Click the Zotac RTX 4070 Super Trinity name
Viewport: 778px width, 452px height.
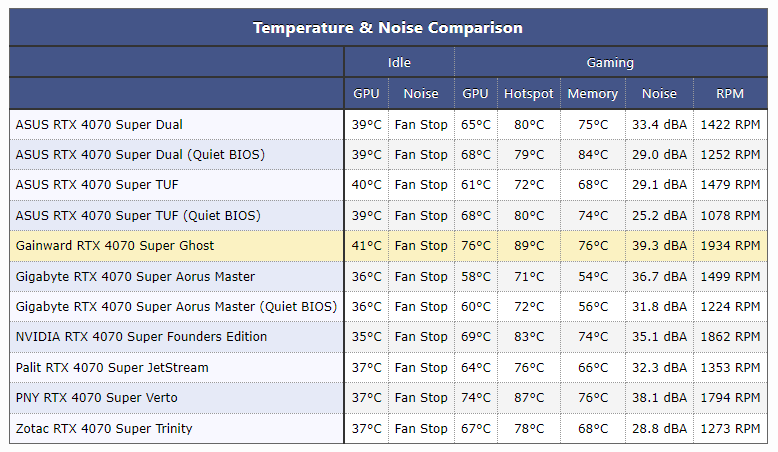104,429
